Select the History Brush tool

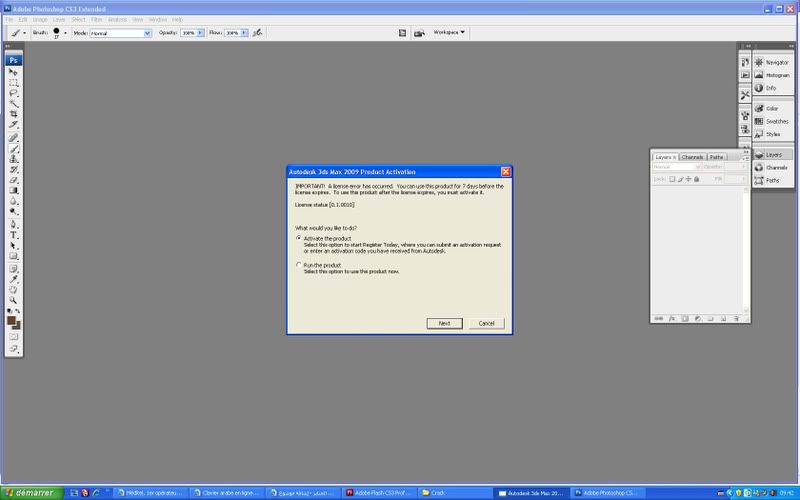[14, 169]
